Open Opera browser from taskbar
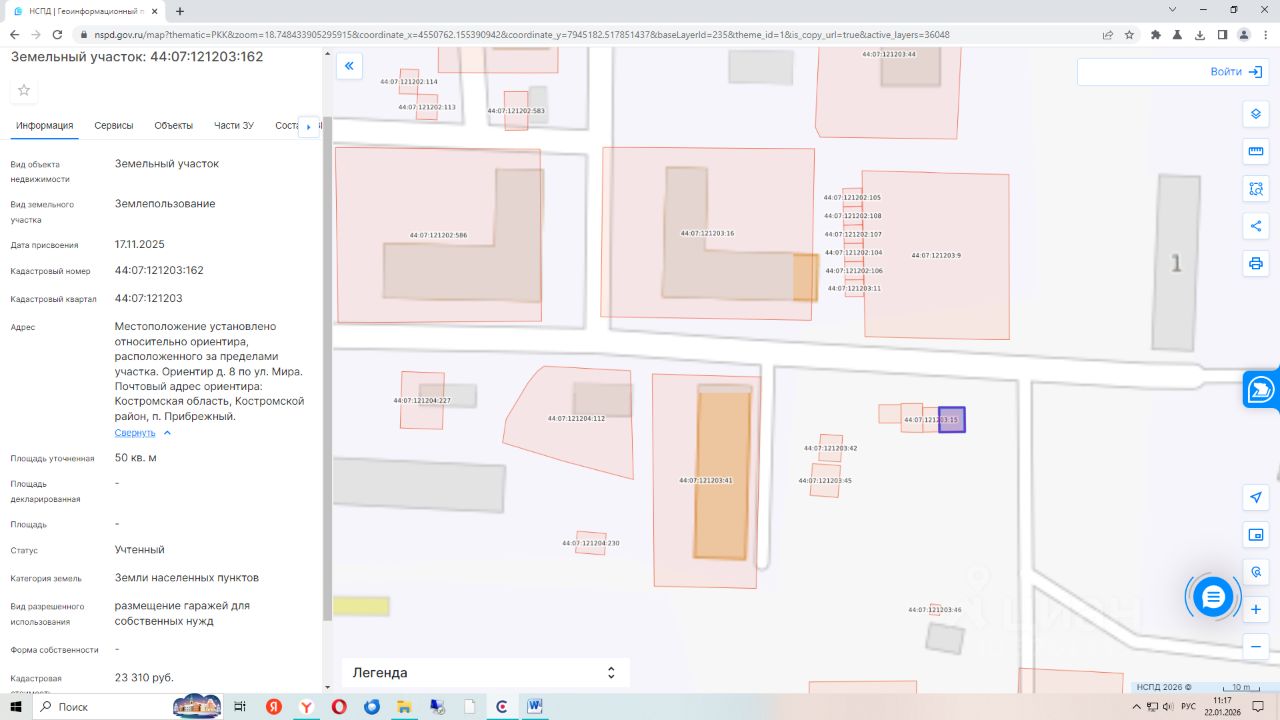Viewport: 1280px width, 720px height. click(x=339, y=706)
